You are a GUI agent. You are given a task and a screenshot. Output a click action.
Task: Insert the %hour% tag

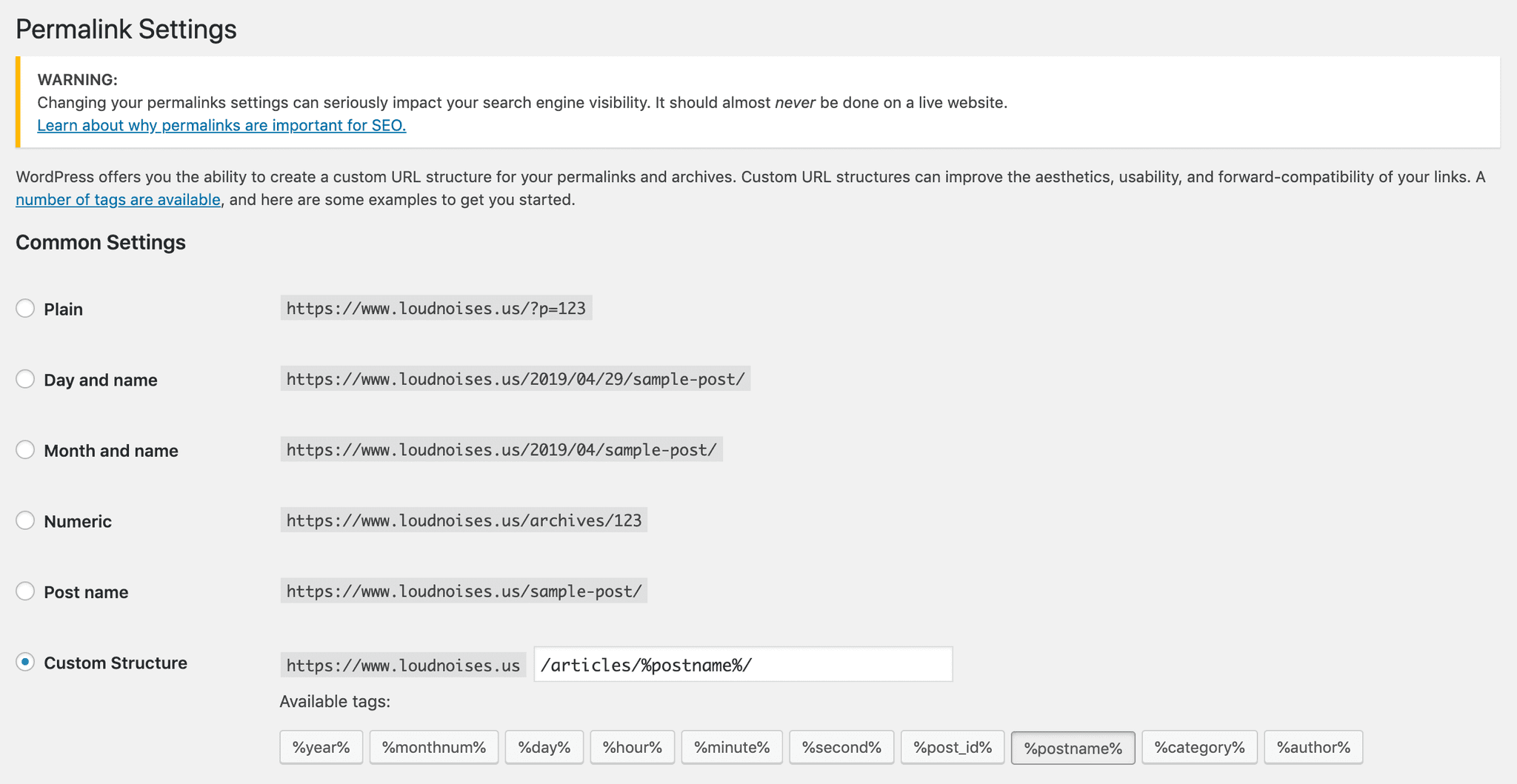coord(633,747)
